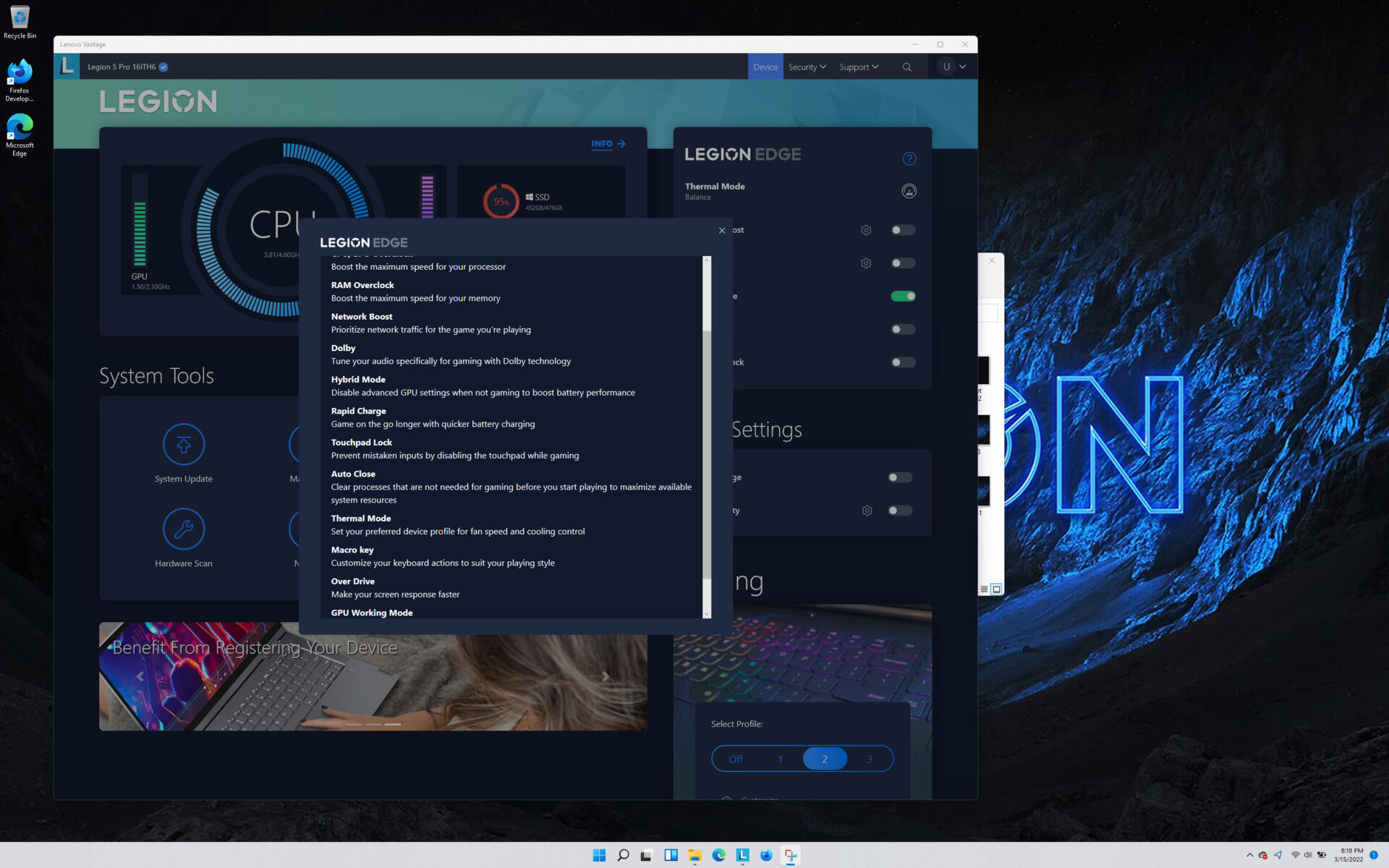Open Wi-Fi network tray icon
Image resolution: width=1389 pixels, height=868 pixels.
point(1295,855)
